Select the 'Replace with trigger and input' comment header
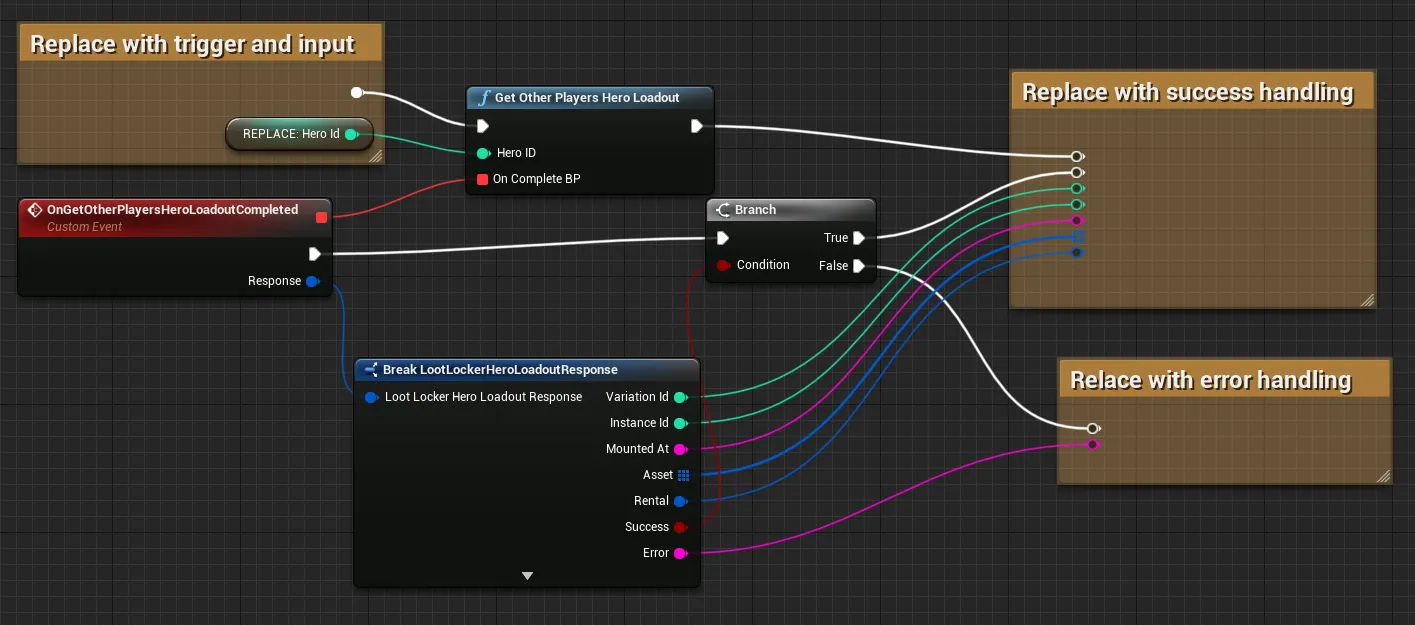This screenshot has width=1415, height=625. pos(200,44)
